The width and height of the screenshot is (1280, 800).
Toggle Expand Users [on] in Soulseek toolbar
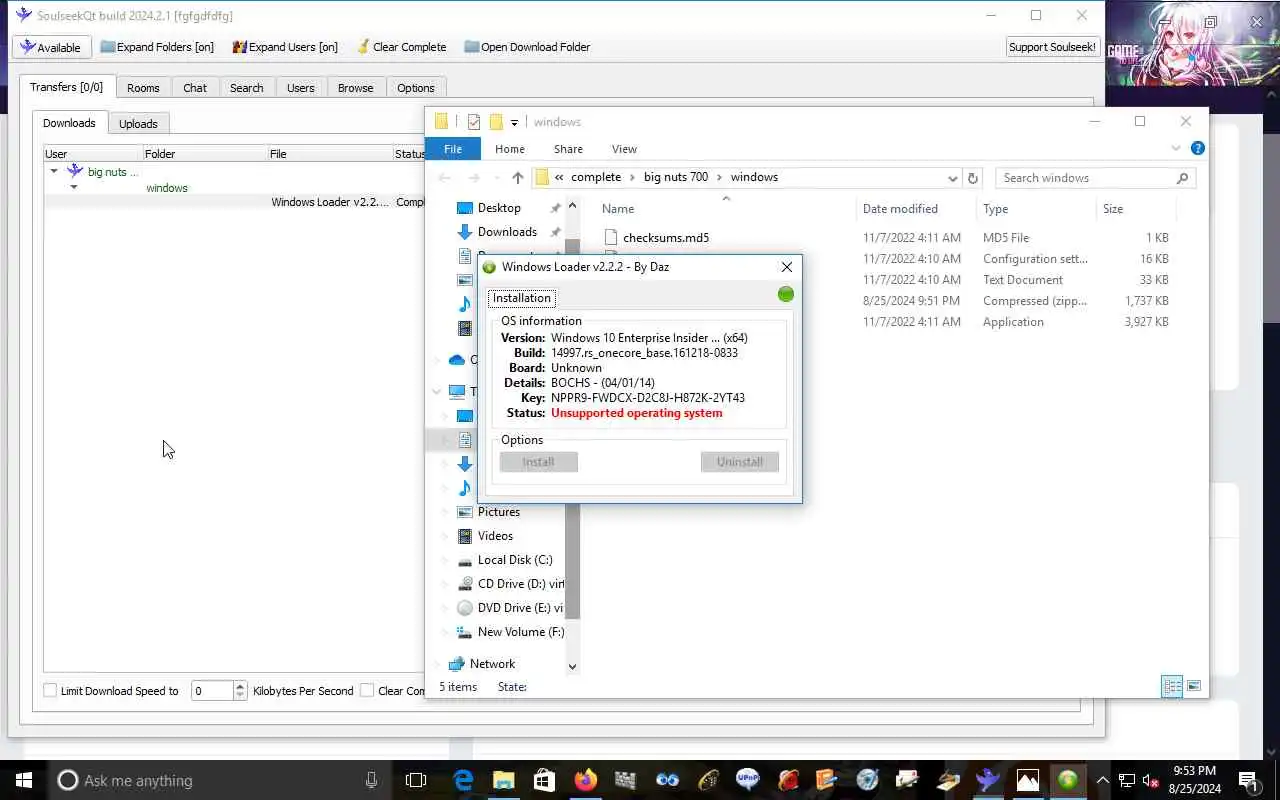(x=285, y=47)
